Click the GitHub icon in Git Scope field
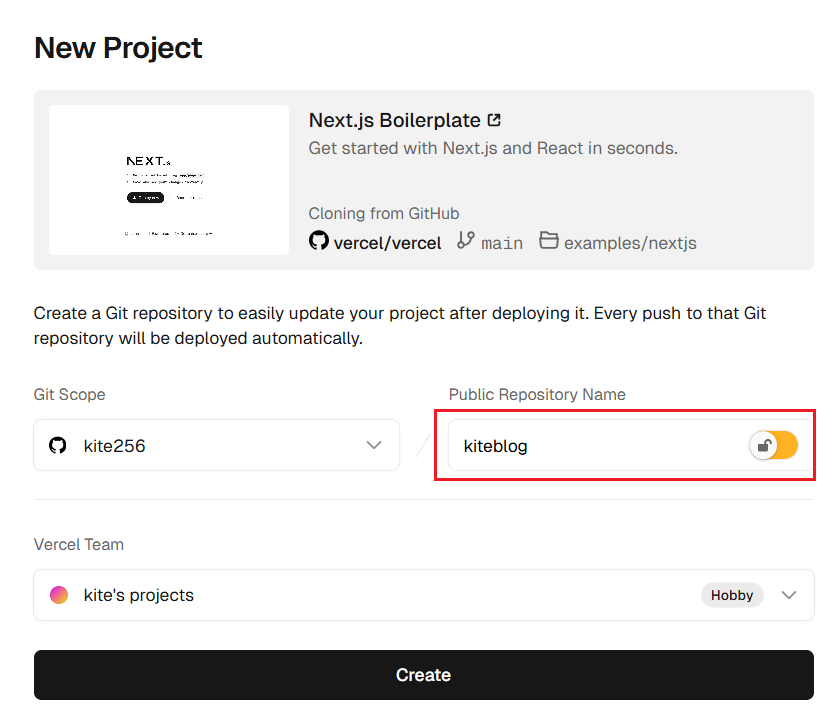The width and height of the screenshot is (836, 714). (58, 445)
